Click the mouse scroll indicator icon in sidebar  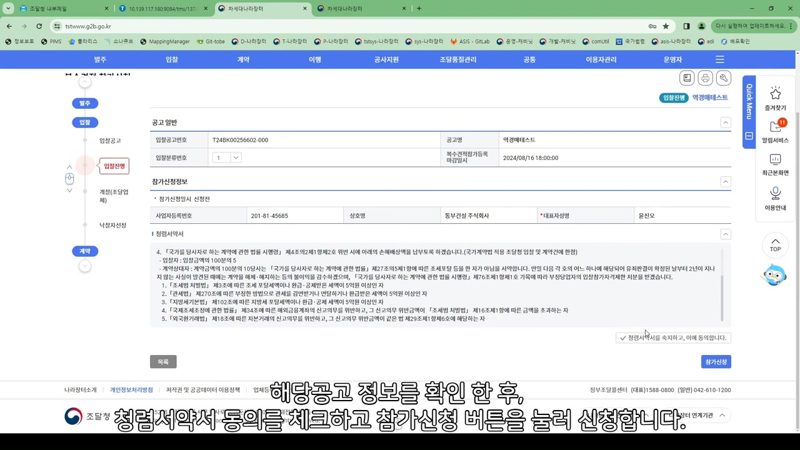[x=69, y=179]
